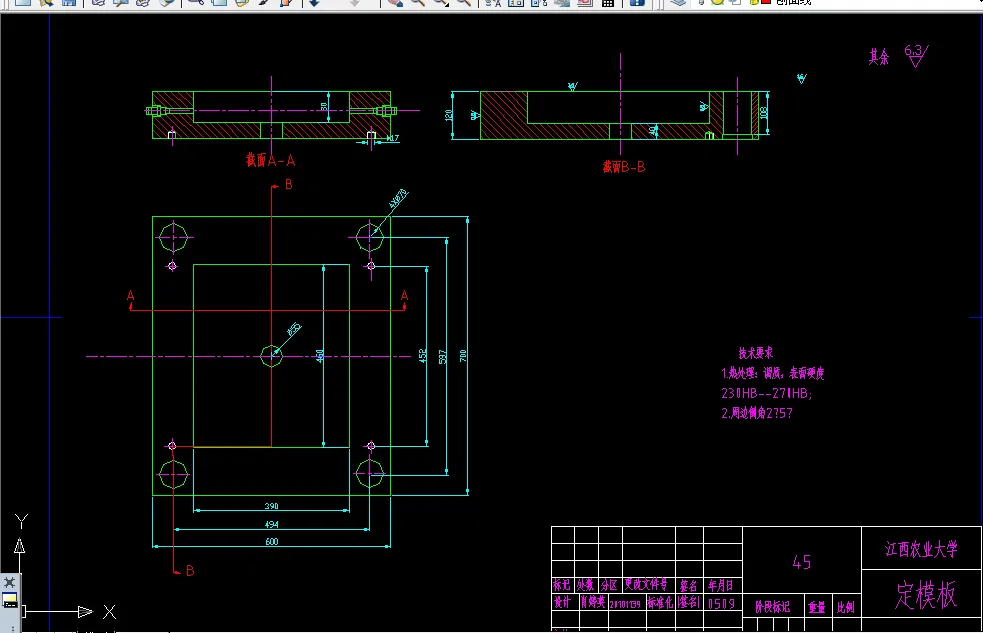This screenshot has width=983, height=633.
Task: Select the 600 overall width dimension
Action: click(271, 541)
